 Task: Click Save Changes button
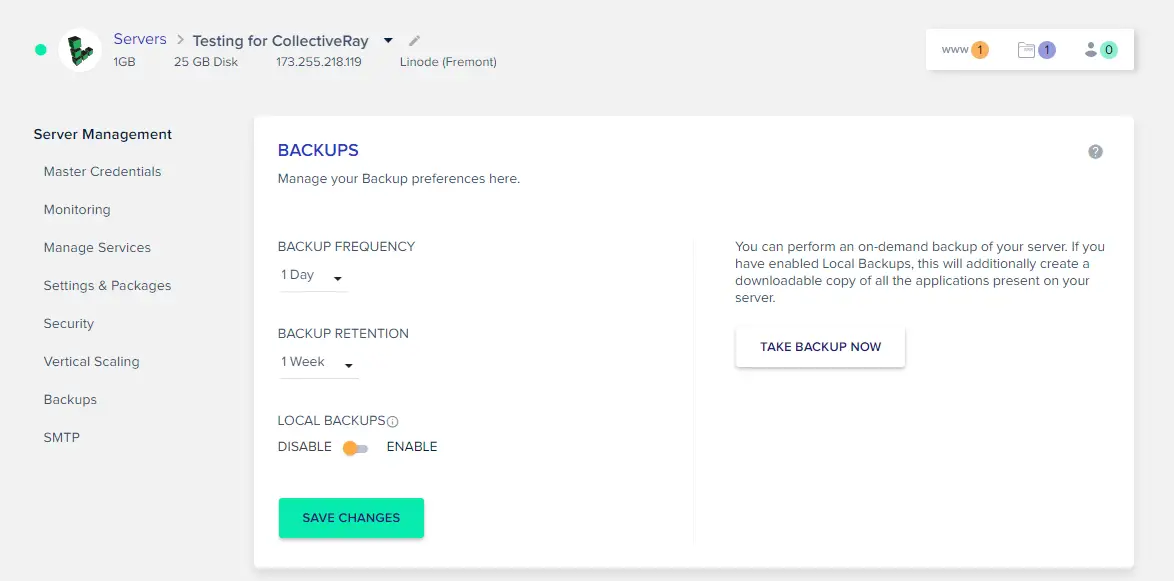coord(351,518)
